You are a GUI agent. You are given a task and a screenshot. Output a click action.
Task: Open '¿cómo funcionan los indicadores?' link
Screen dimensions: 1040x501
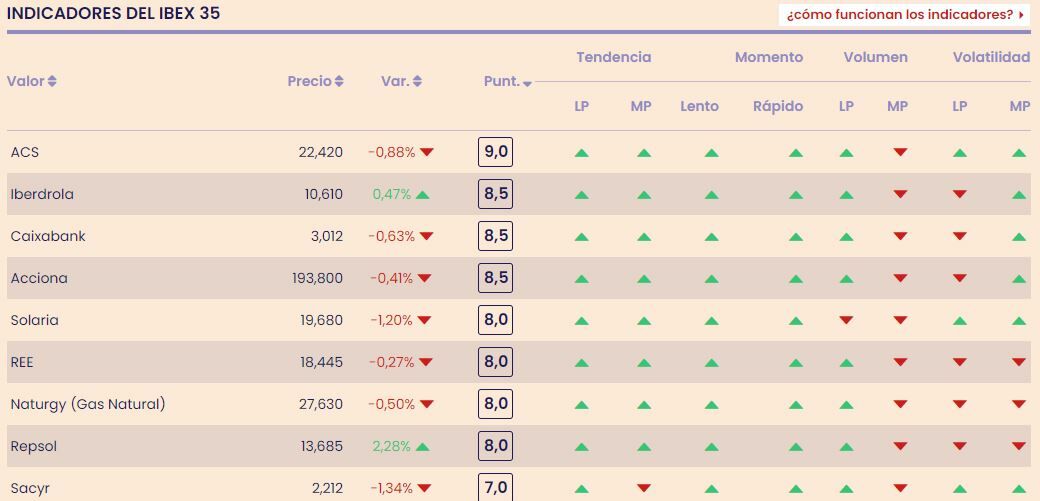coord(906,15)
